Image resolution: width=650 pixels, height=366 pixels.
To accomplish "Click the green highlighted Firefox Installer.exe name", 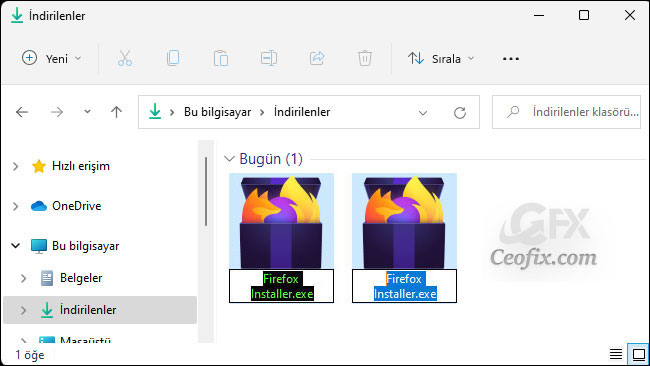I will tap(281, 286).
